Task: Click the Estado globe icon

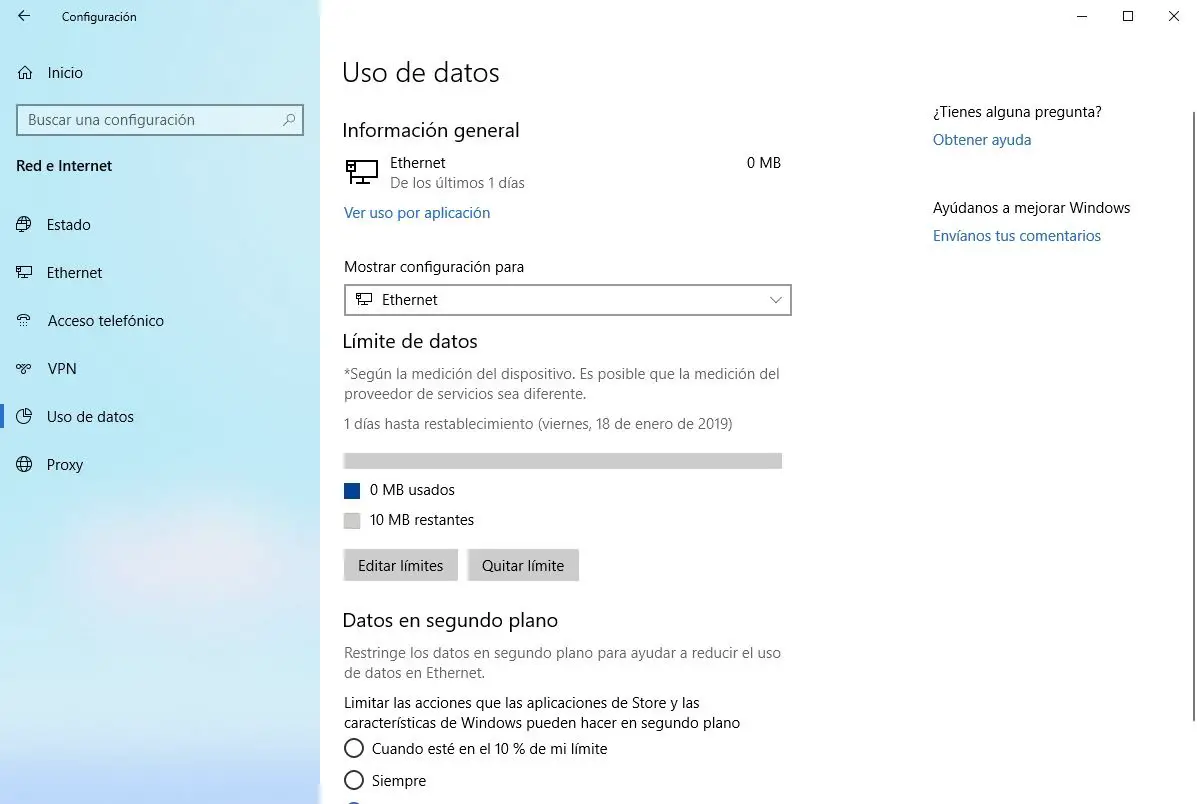Action: [x=24, y=224]
